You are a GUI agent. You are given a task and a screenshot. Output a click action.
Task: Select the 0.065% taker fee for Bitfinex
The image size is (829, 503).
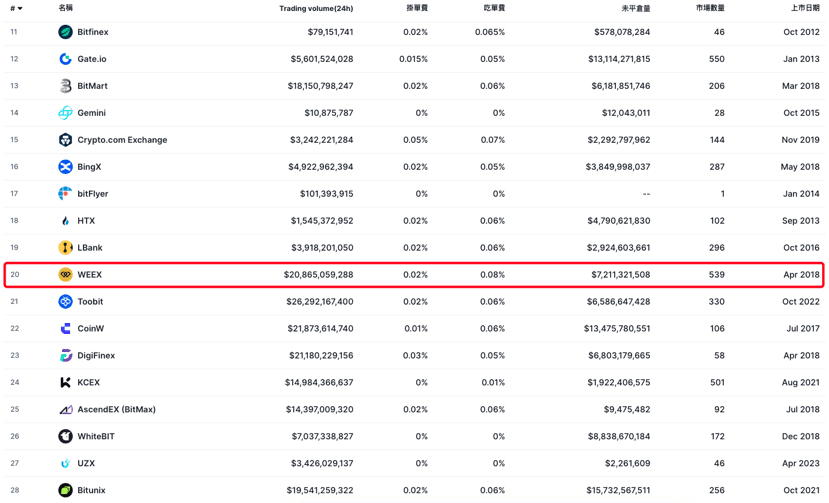(x=490, y=32)
